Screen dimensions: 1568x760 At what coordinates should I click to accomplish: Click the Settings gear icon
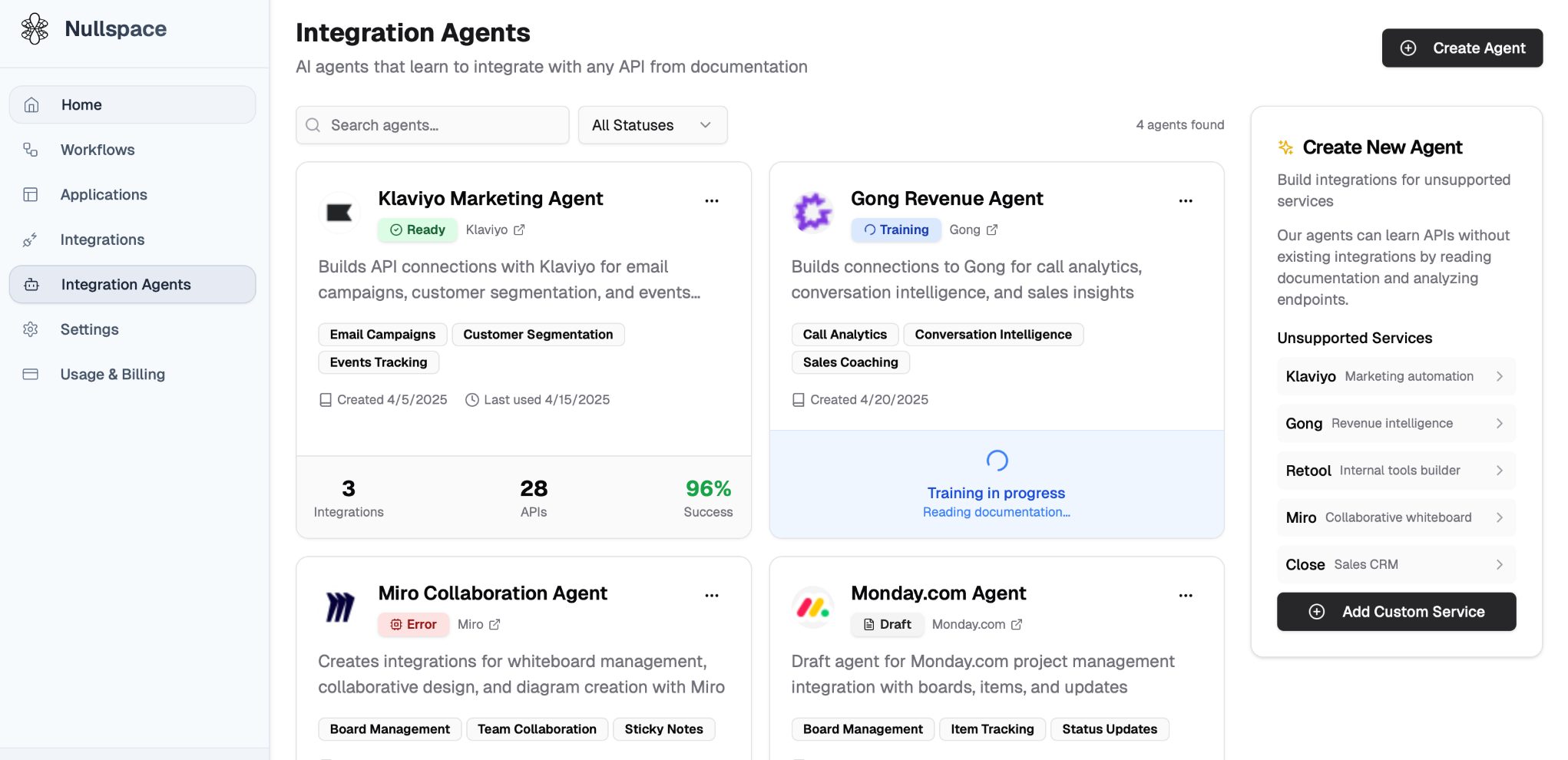coord(31,329)
